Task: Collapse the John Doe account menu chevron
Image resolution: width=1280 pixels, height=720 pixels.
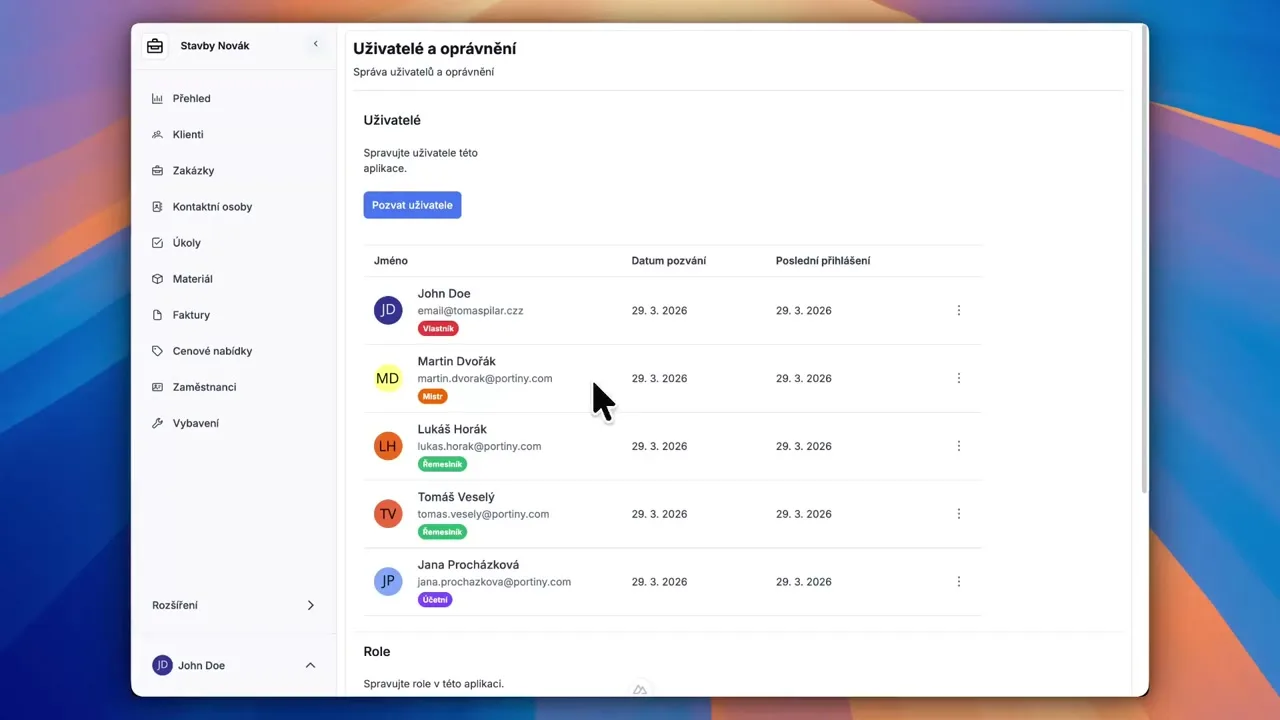Action: point(310,664)
